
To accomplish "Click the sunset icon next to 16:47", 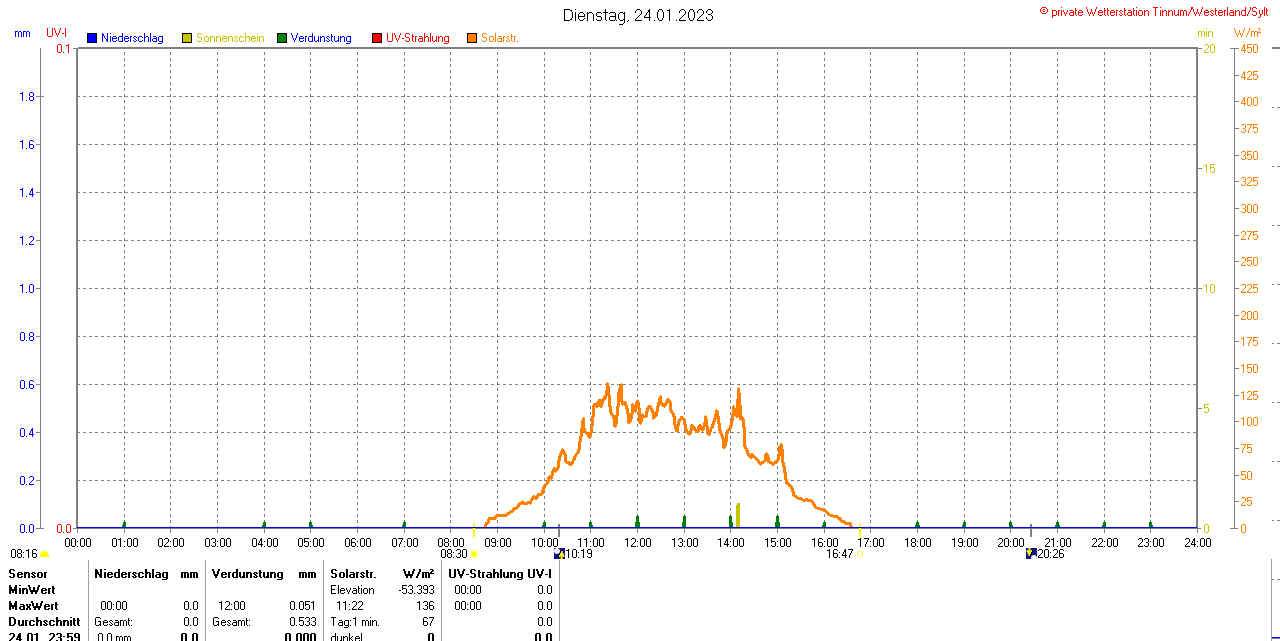I will pos(860,554).
